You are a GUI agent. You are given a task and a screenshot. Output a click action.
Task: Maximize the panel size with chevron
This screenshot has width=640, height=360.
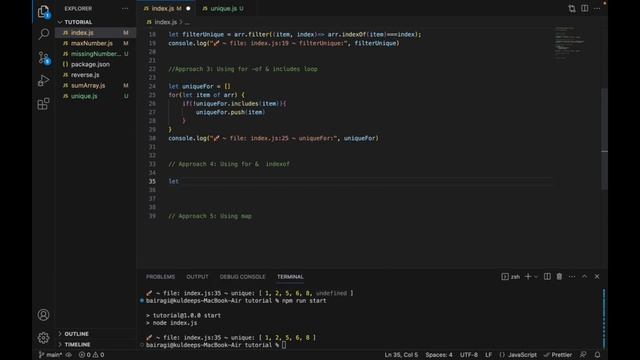tap(584, 277)
